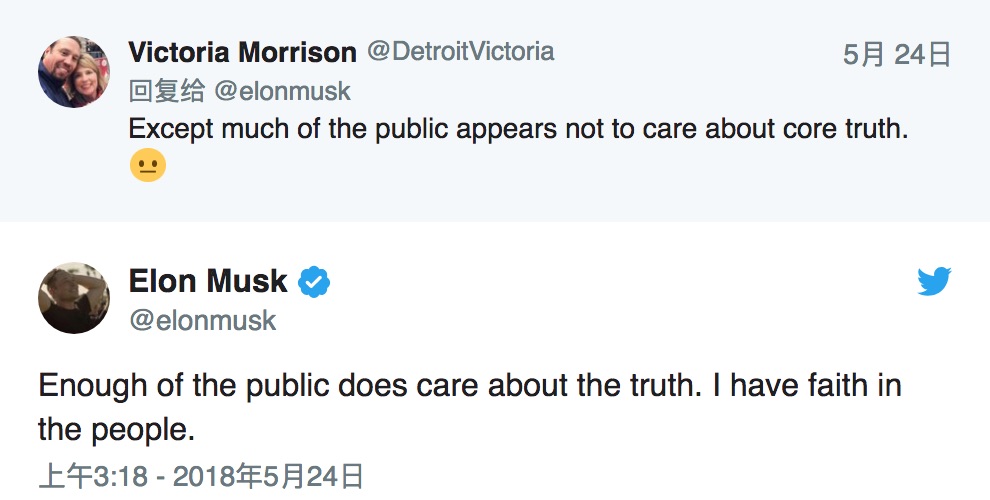The image size is (990, 500).
Task: Click @elonmusk in the 回复给 line
Action: (x=282, y=91)
